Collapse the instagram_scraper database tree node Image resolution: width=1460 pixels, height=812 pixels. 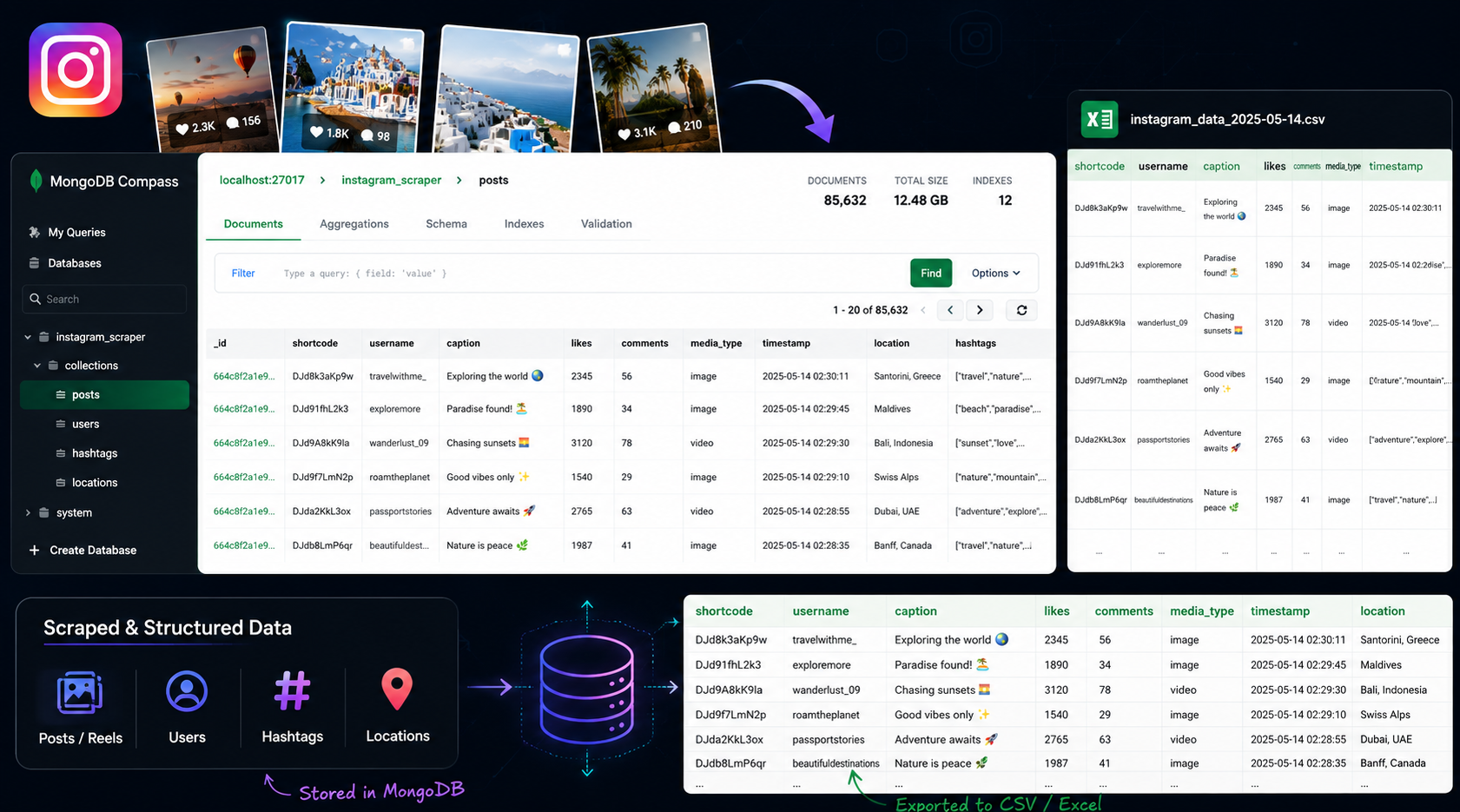tap(28, 337)
